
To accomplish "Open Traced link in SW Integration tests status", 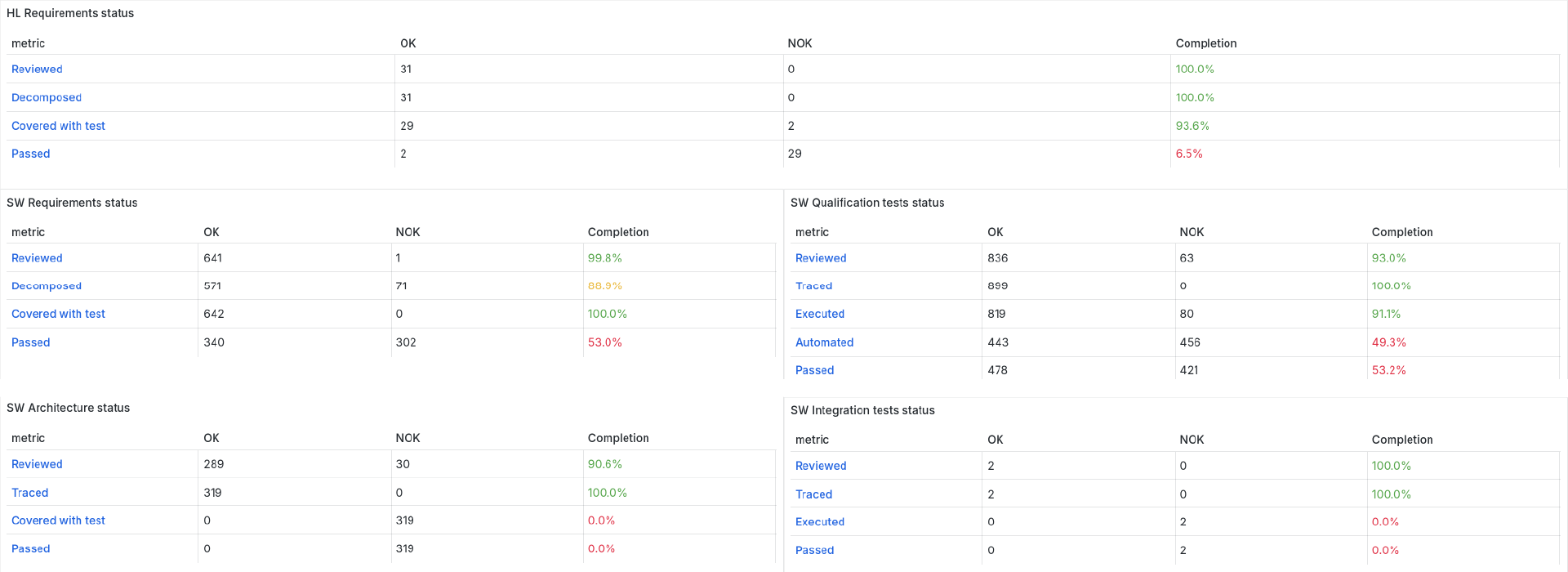I will pos(814,494).
